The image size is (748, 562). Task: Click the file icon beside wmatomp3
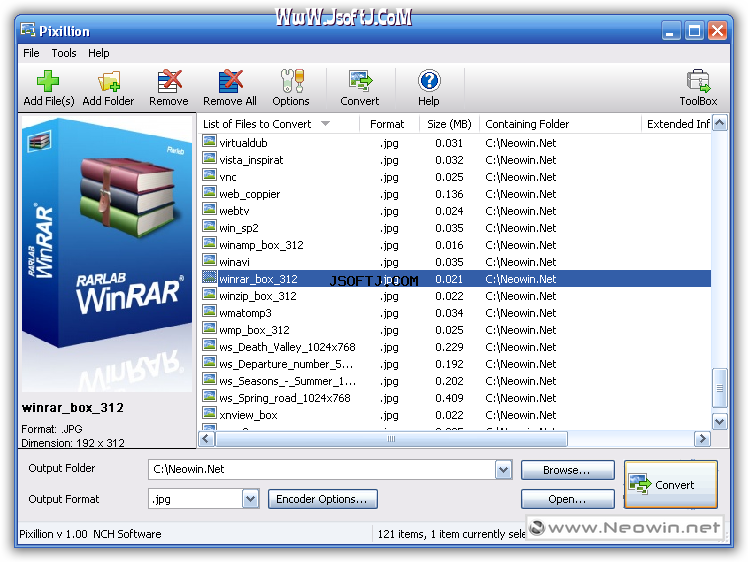pos(209,311)
